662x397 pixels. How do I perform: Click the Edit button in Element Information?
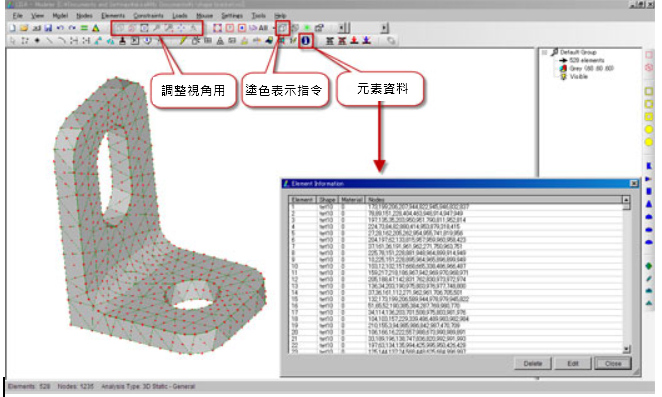(x=572, y=363)
